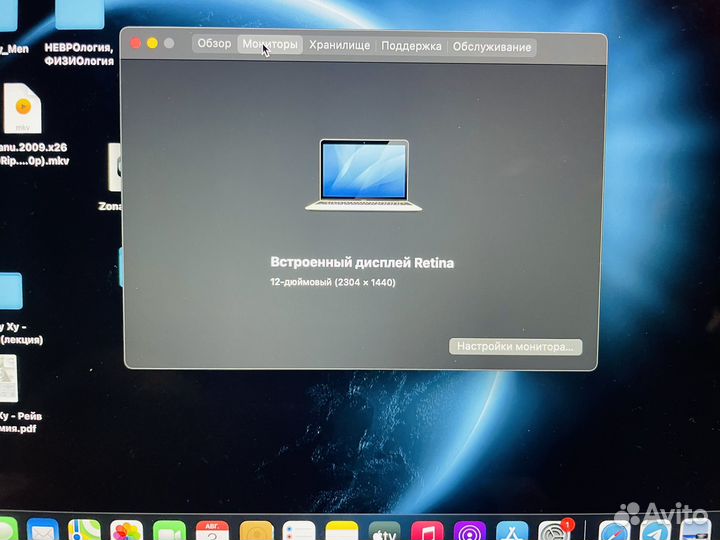Viewport: 720px width, 540px height.
Task: Launch Maps from the Dock
Action: point(84,531)
